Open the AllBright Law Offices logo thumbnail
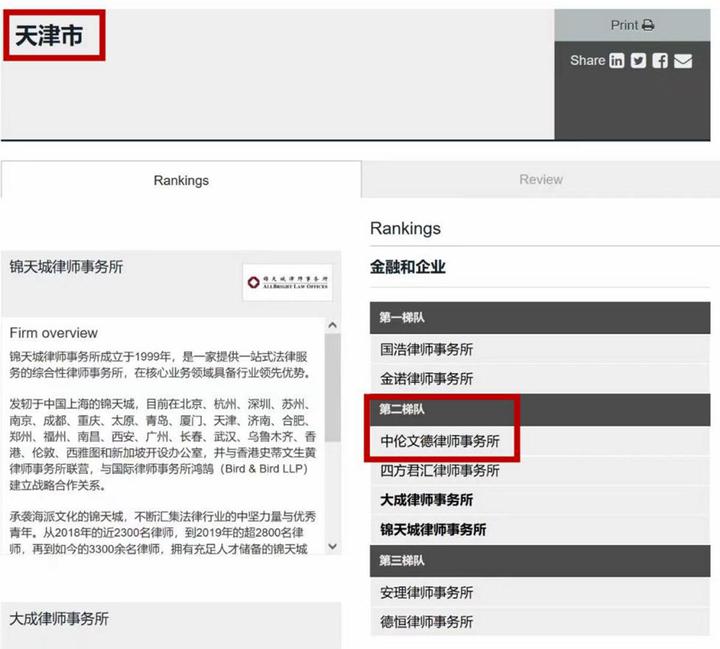Viewport: 720px width, 649px height. (x=287, y=282)
